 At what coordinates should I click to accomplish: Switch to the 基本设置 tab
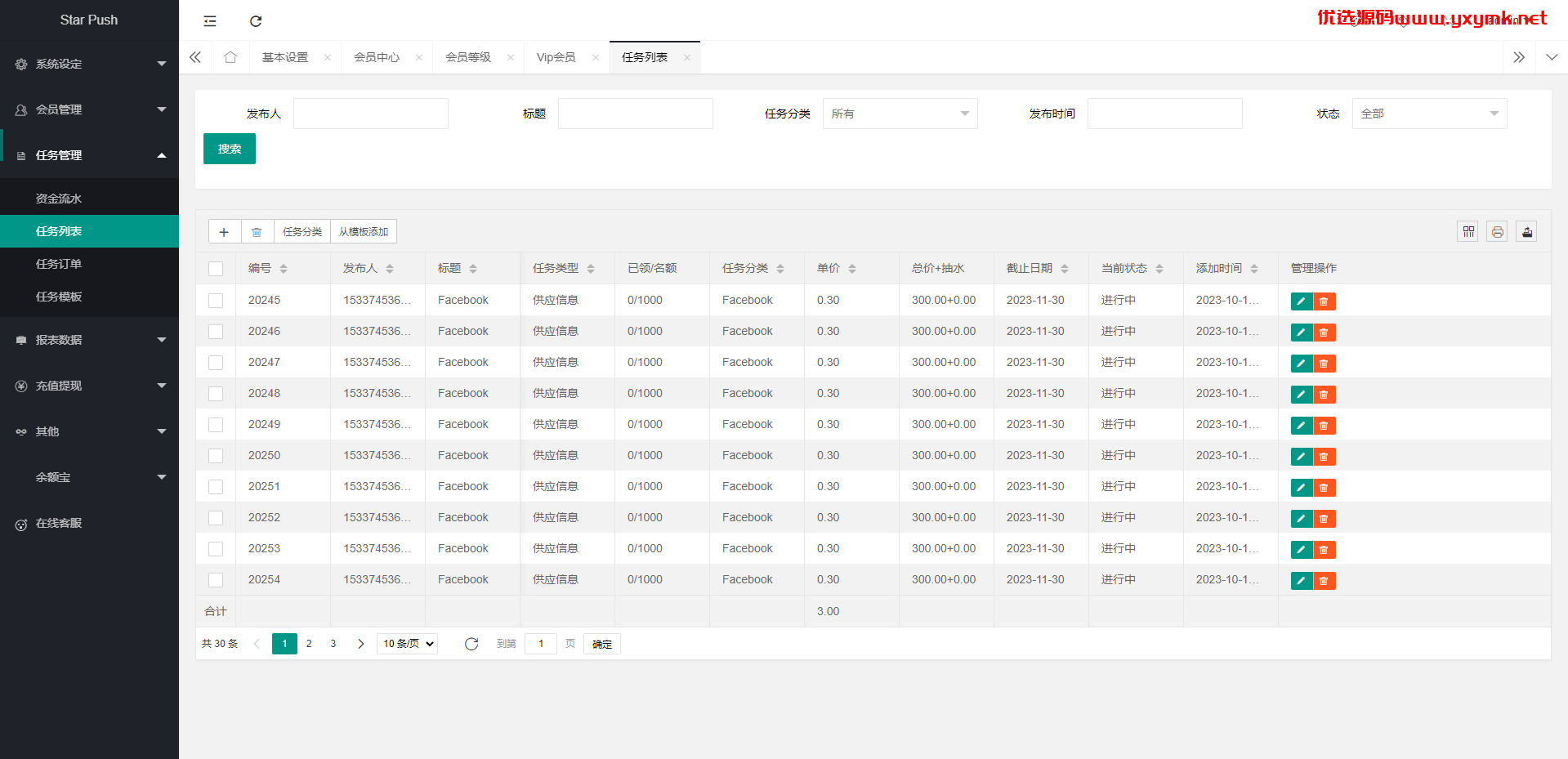point(285,57)
